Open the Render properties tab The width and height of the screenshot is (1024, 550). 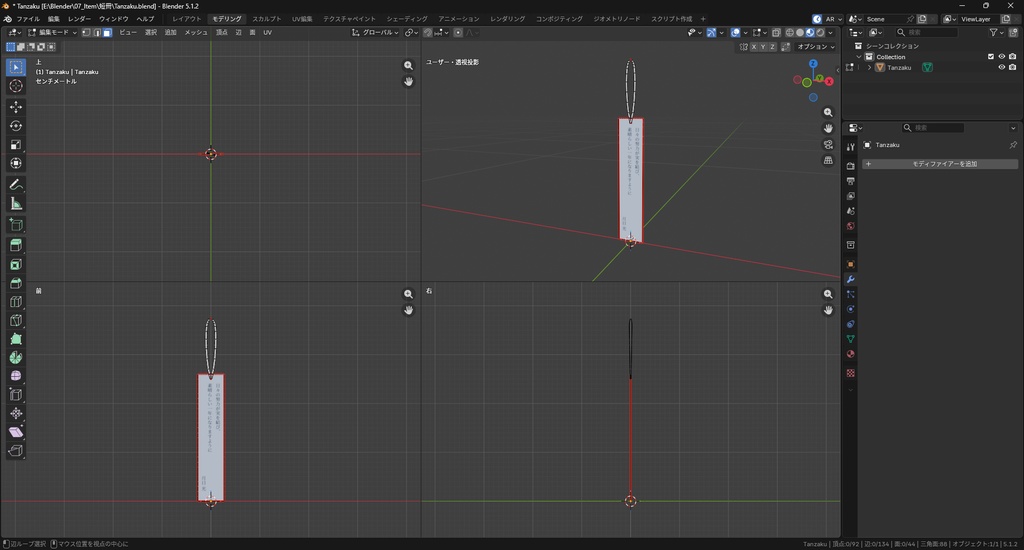850,166
